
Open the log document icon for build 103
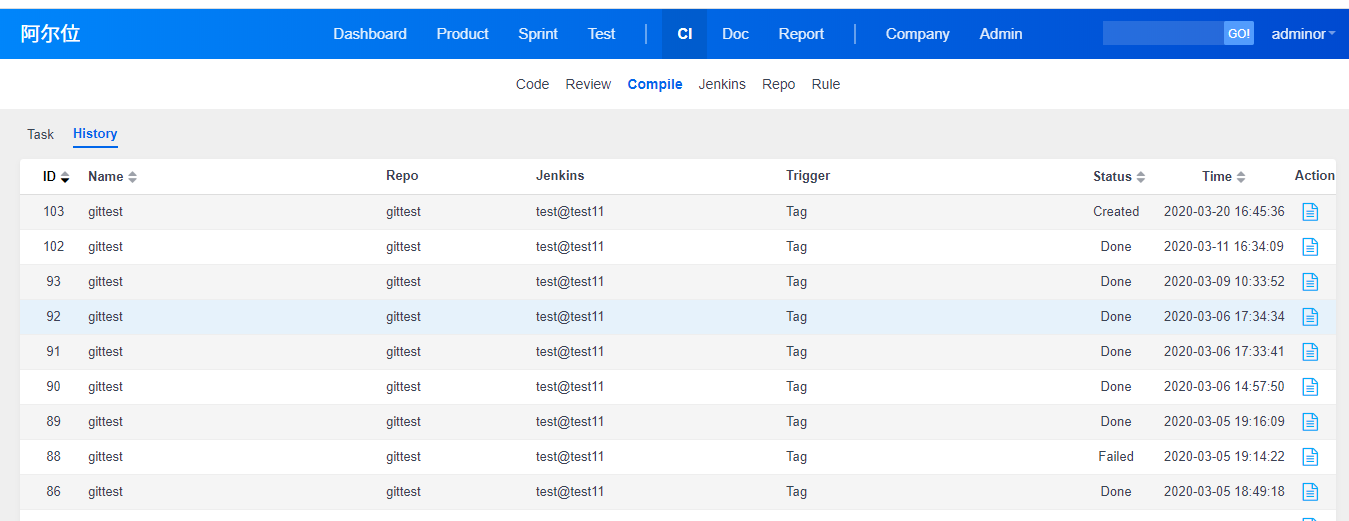[x=1309, y=212]
